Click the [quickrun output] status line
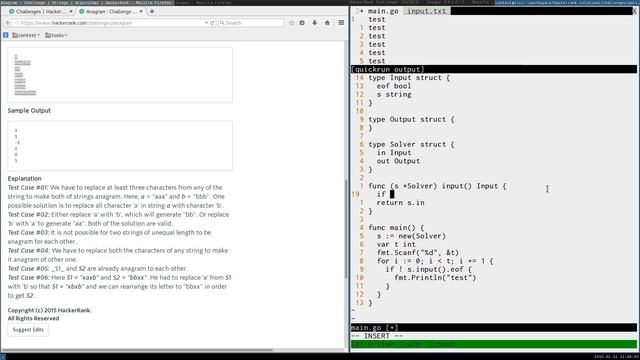Image resolution: width=640 pixels, height=360 pixels. (x=494, y=69)
